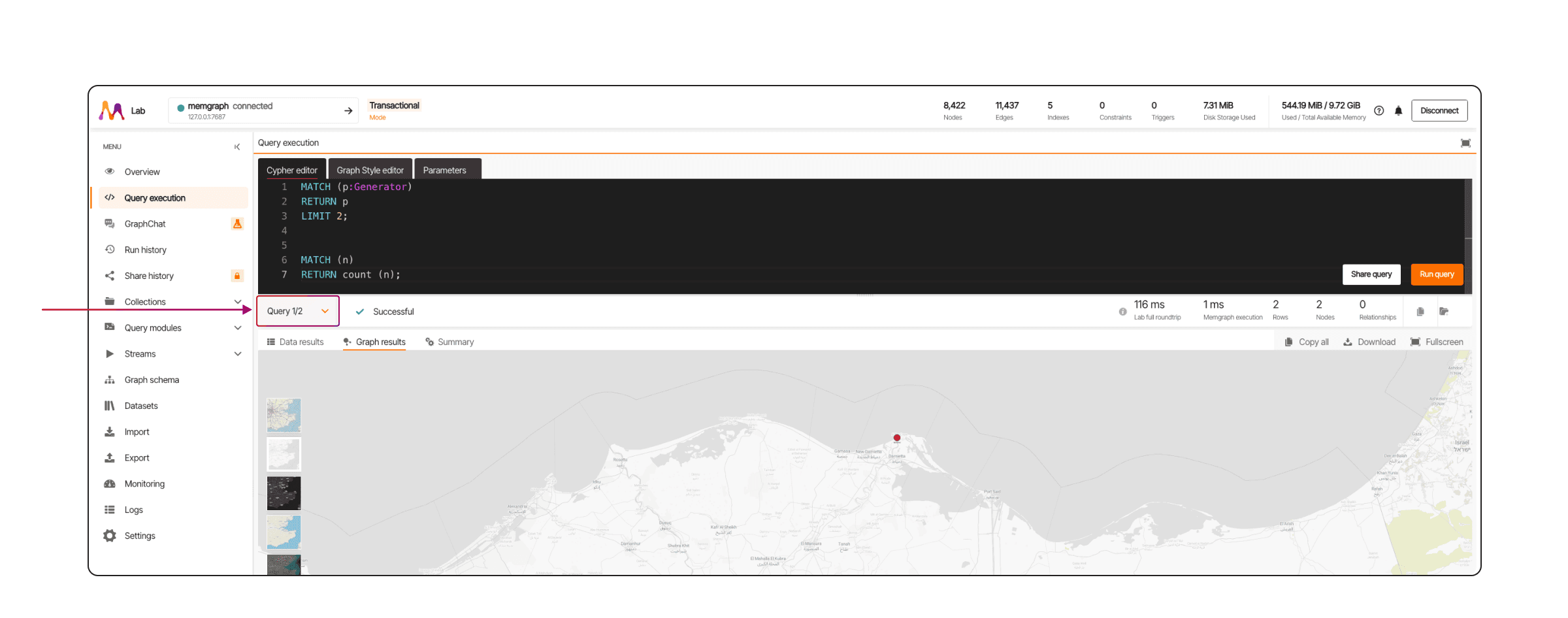The width and height of the screenshot is (1568, 618).
Task: Open the help question mark icon
Action: coord(1379,110)
